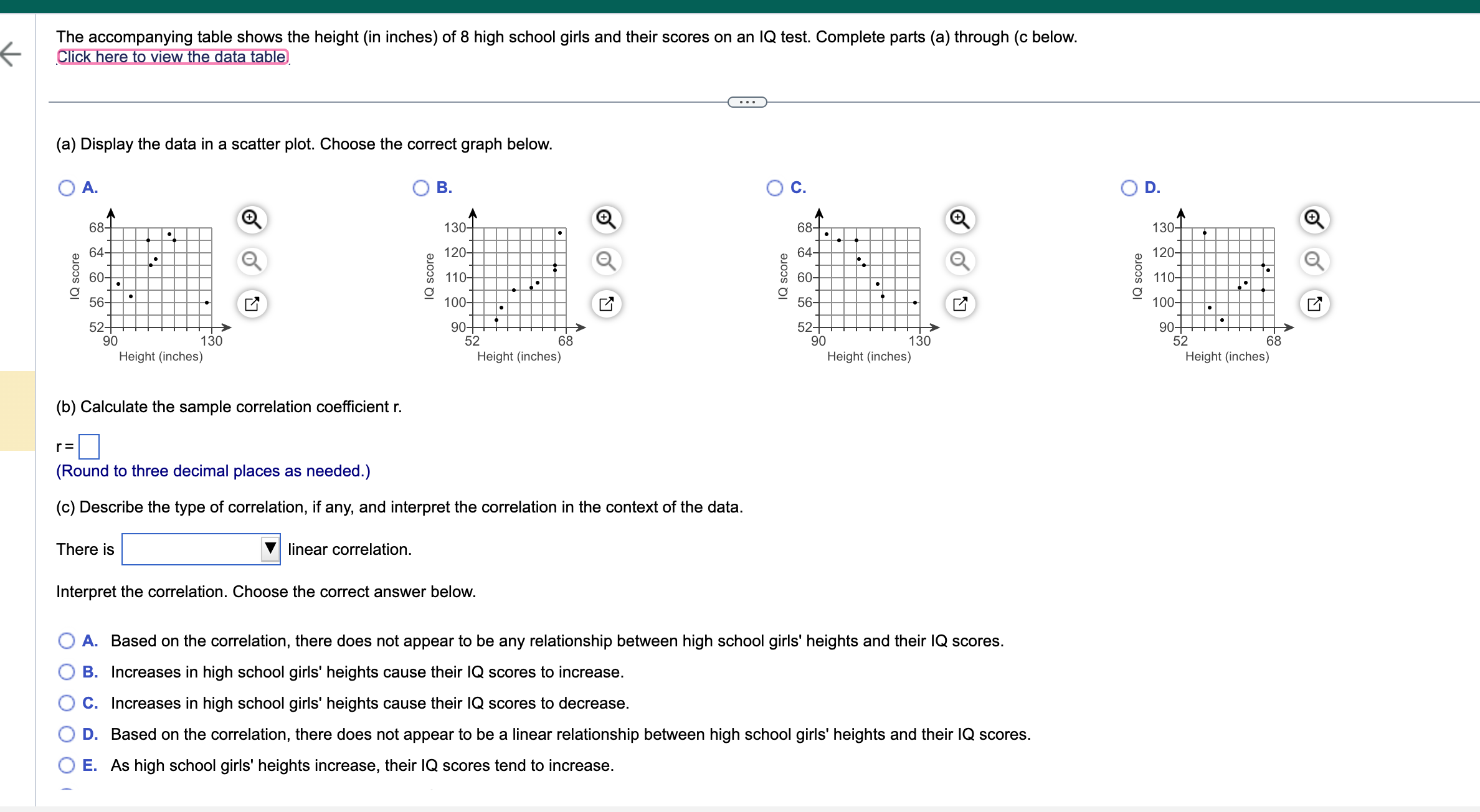The image size is (1480, 812).
Task: Zoom out of scatter plot D
Action: click(1314, 262)
